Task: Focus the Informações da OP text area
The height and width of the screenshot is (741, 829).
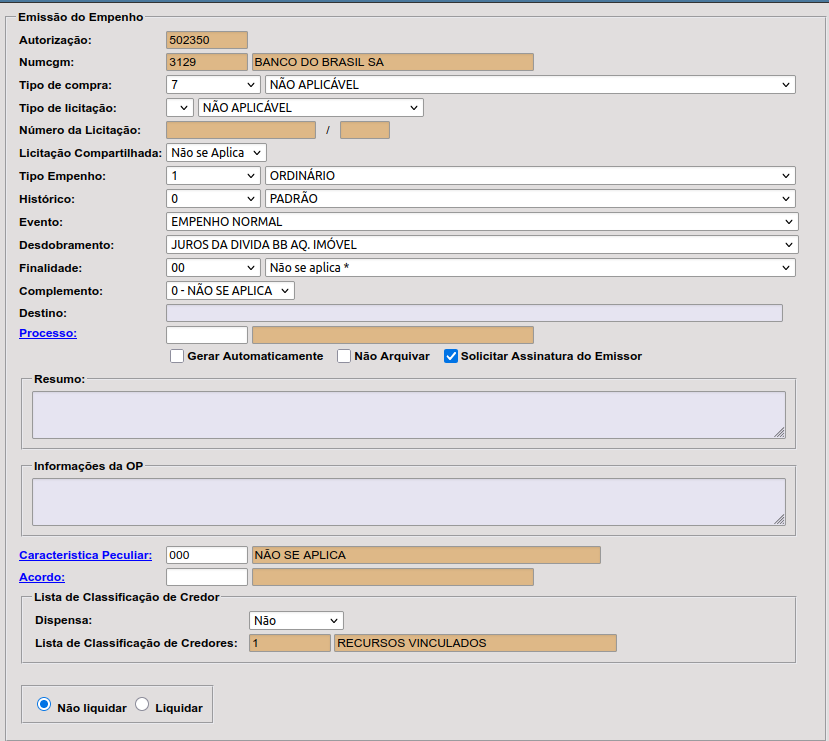Action: (408, 502)
